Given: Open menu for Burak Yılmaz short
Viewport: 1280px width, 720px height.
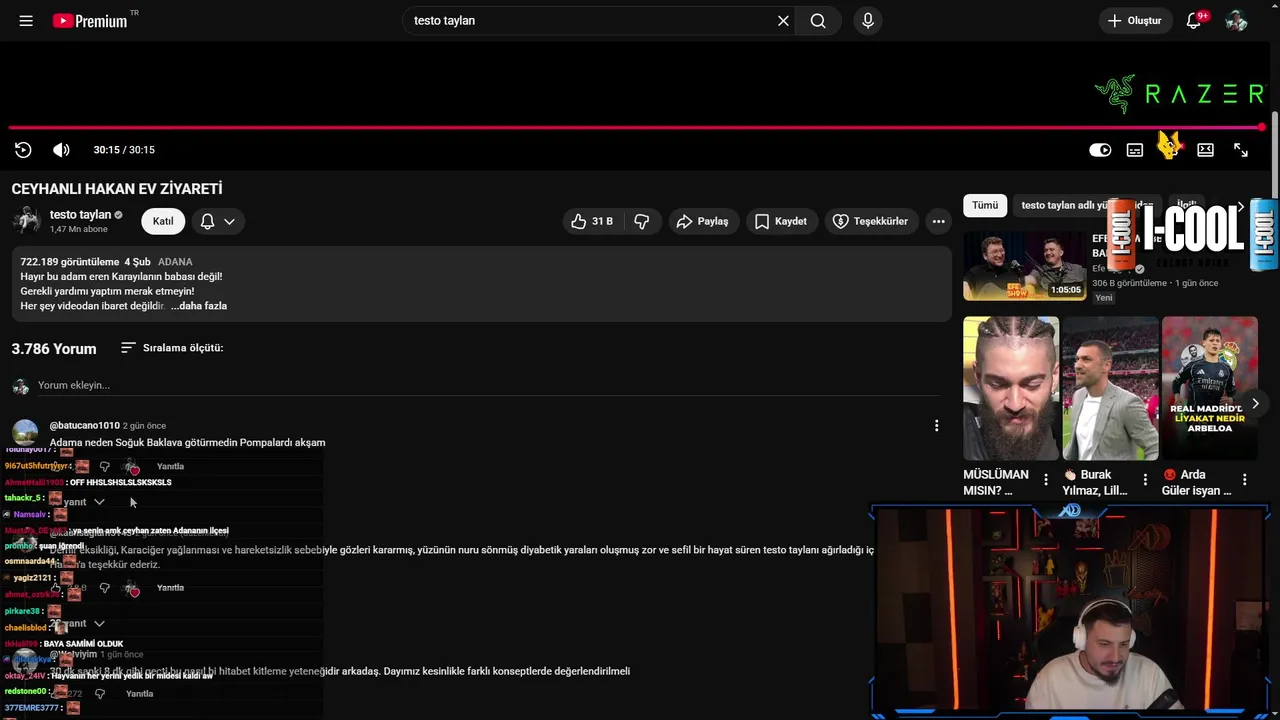Looking at the screenshot, I should [1145, 480].
